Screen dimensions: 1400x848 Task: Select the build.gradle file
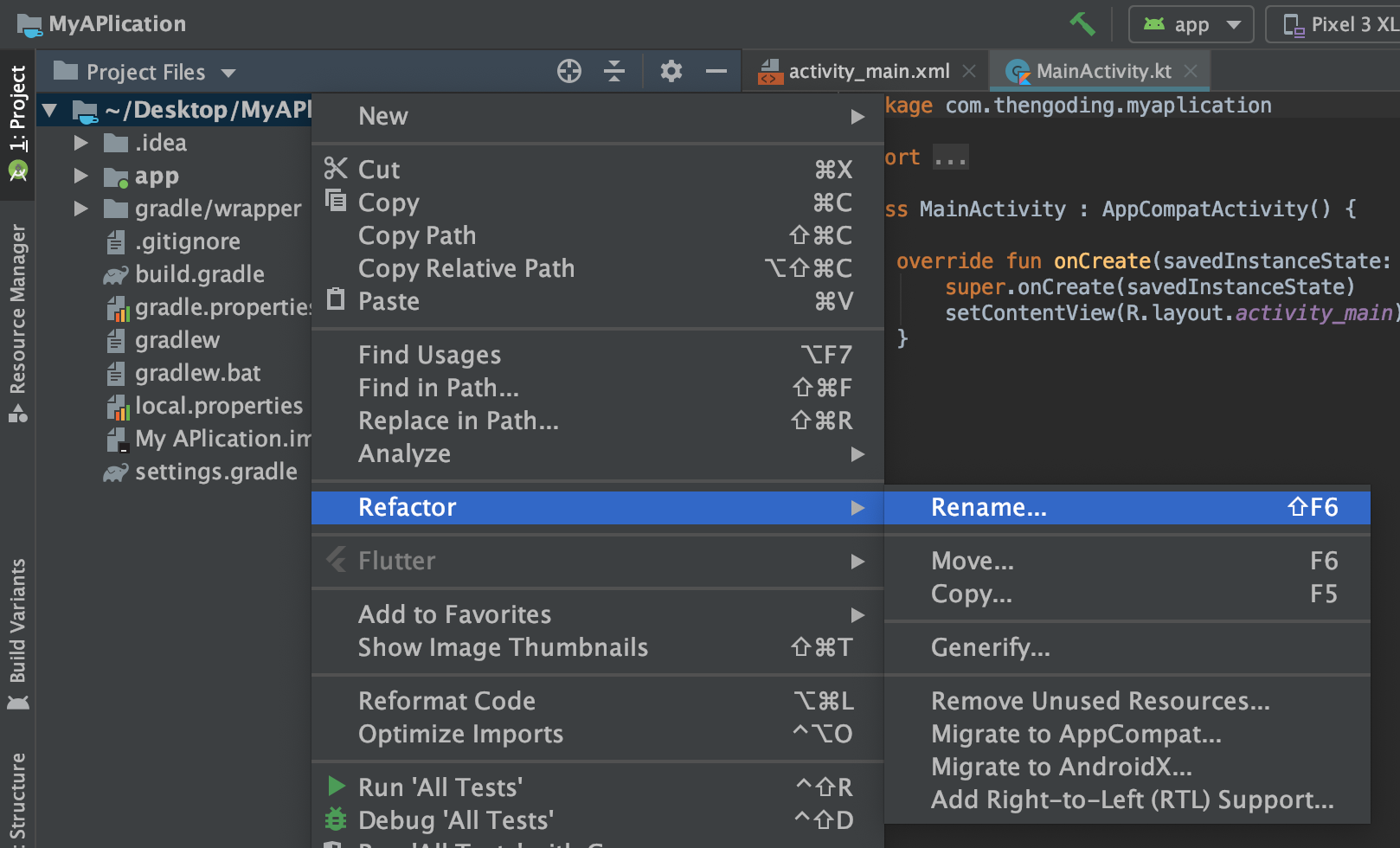(200, 274)
